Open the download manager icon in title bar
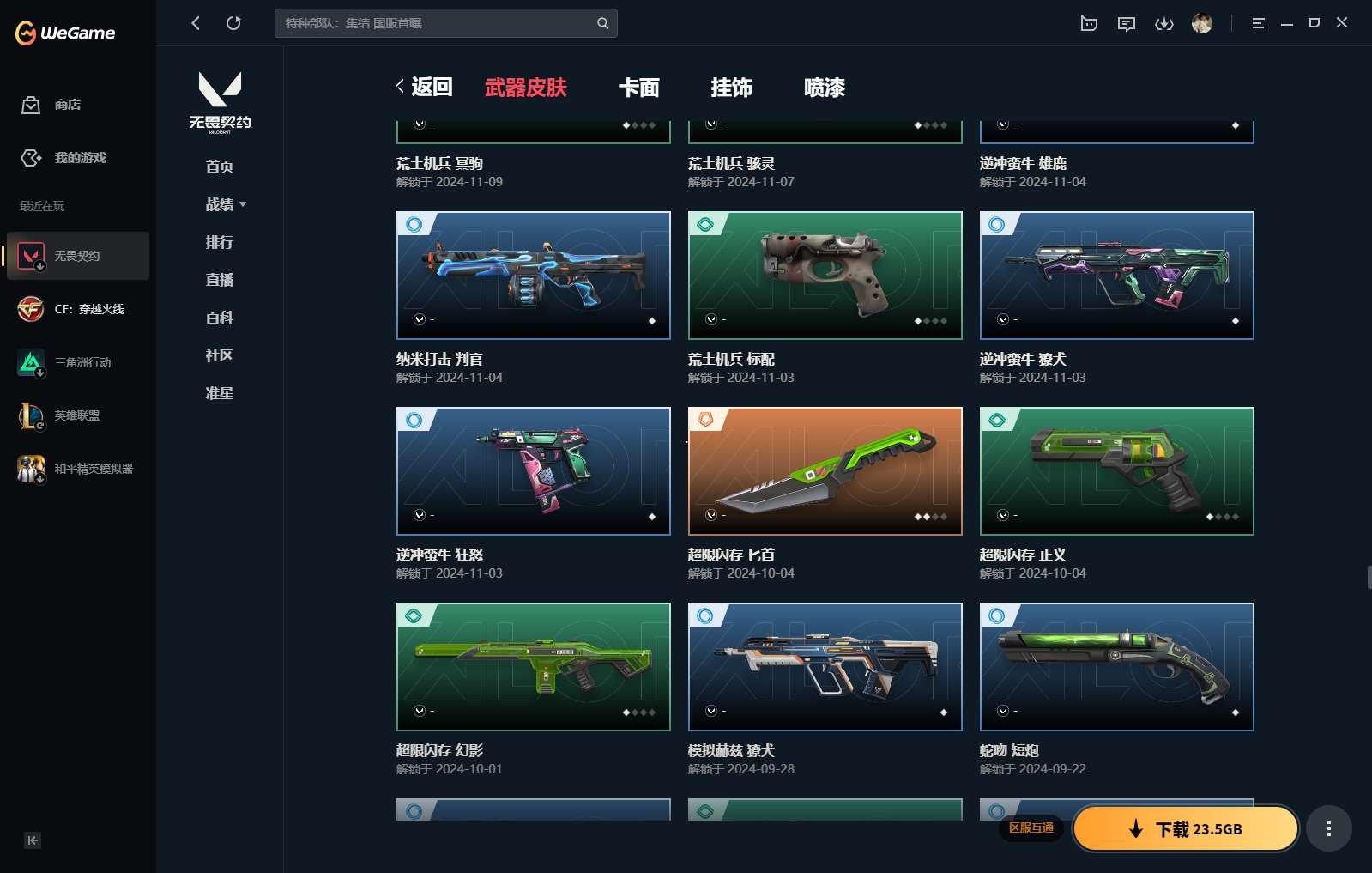 [1163, 24]
